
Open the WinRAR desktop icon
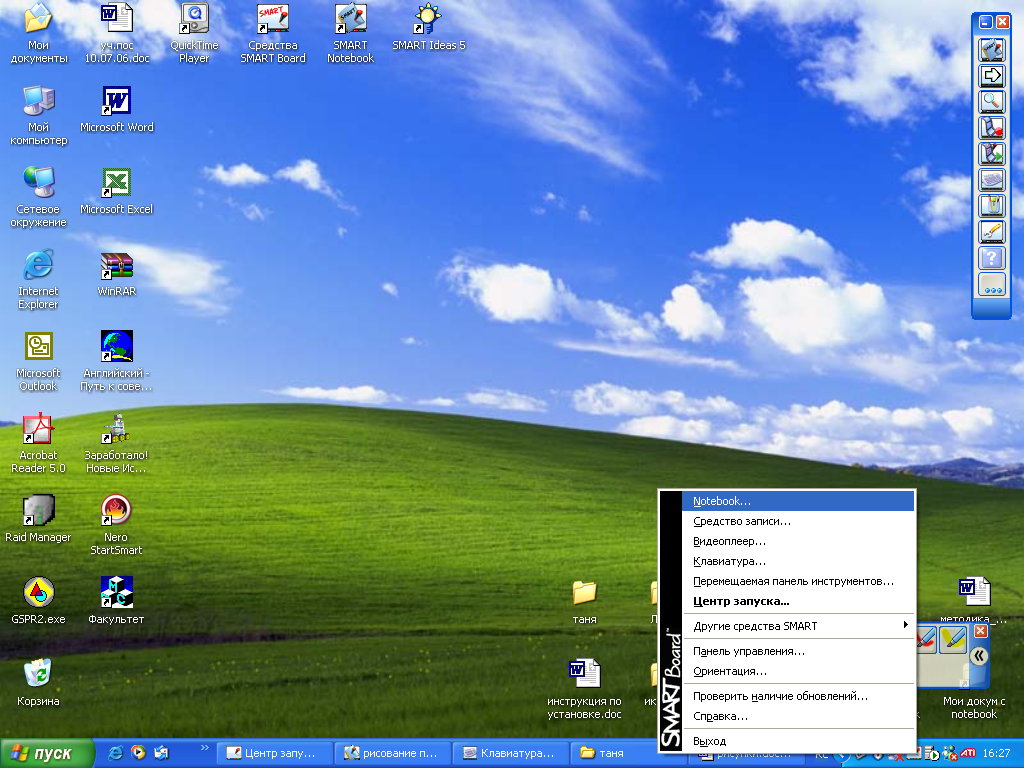pos(117,274)
